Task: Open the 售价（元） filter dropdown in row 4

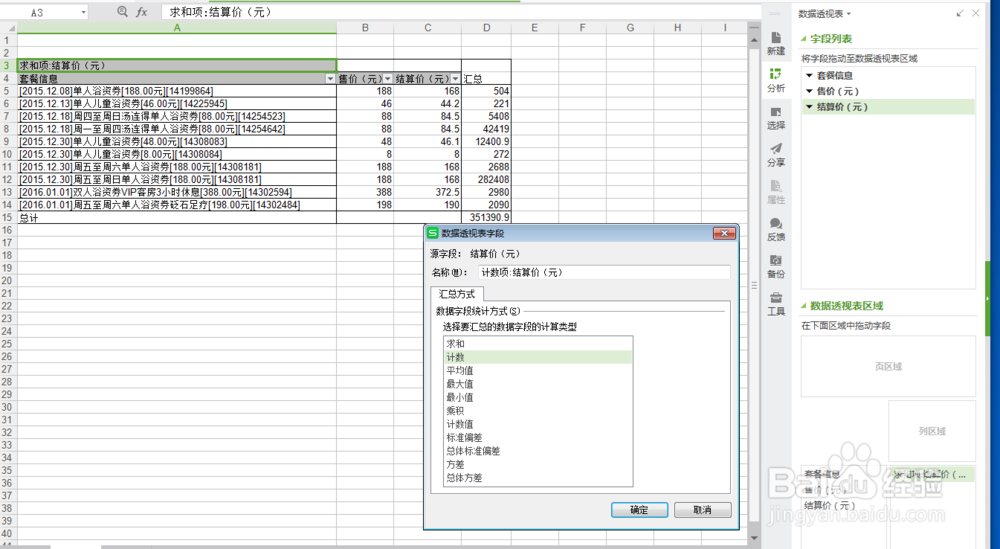Action: tap(387, 79)
